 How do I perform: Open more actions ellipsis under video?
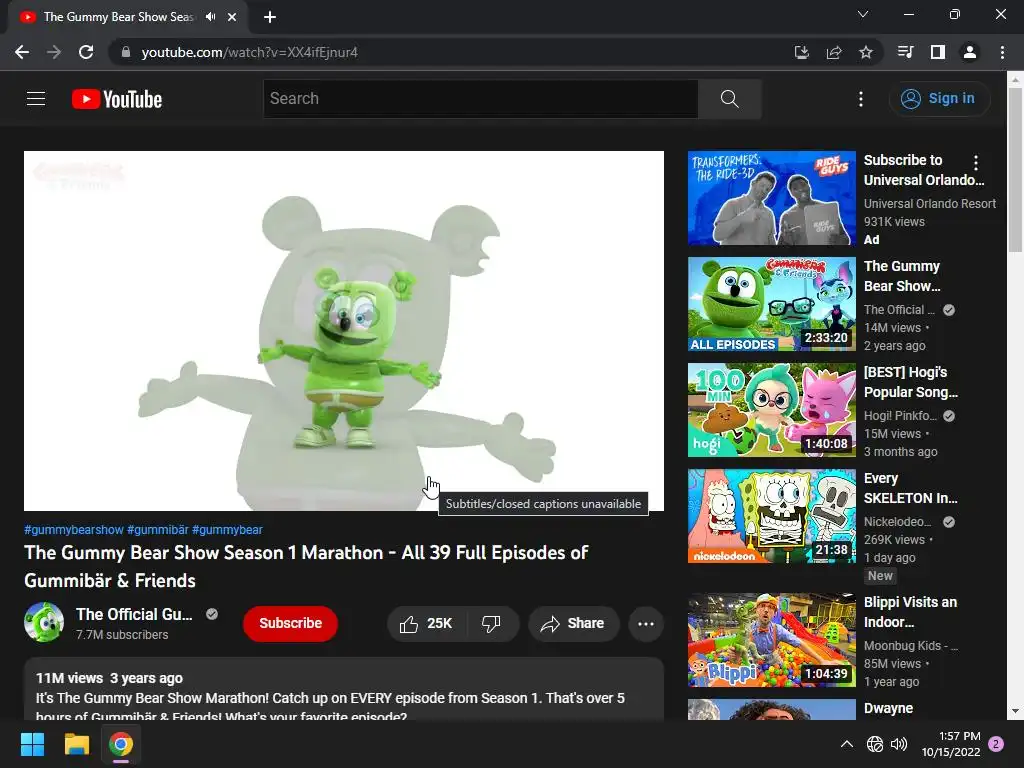point(646,624)
